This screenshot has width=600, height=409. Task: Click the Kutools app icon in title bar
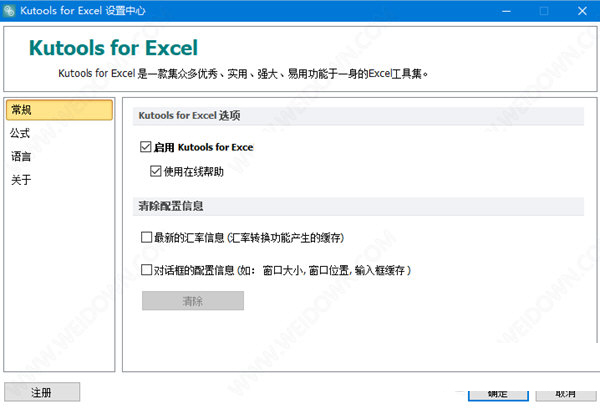8,10
